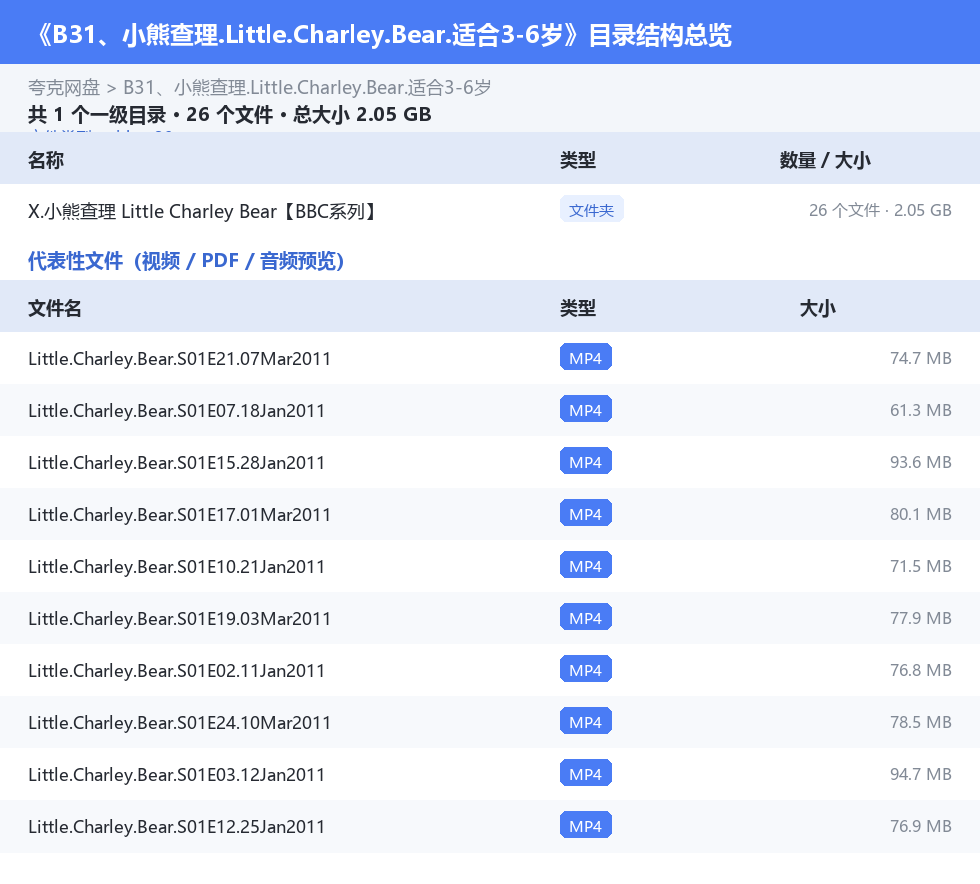This screenshot has width=980, height=884.
Task: Select the file Little.Charley.Bear.S01E24.10Mar2011
Action: [x=179, y=721]
